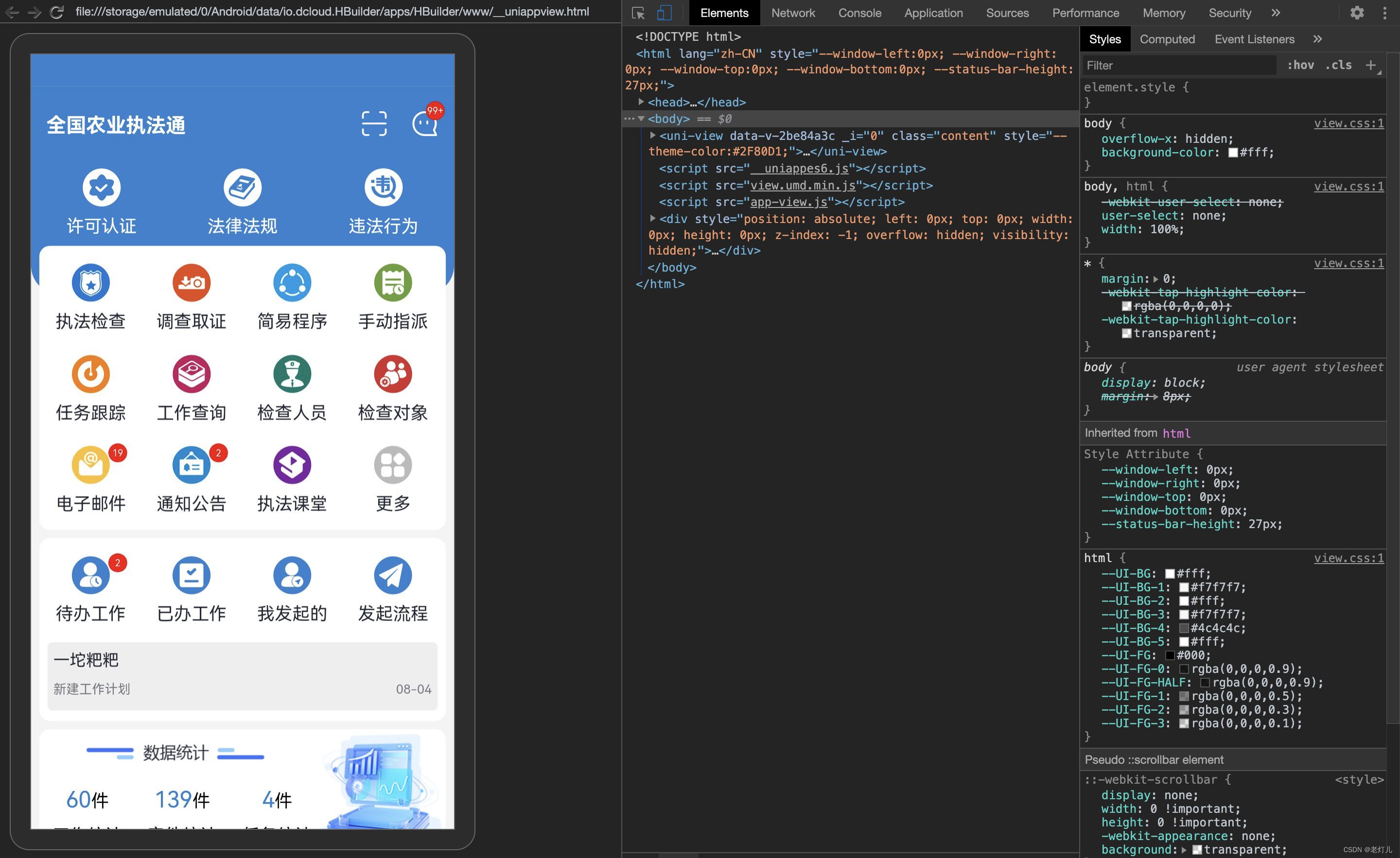Toggle device toolbar in DevTools
Screen dimensions: 1400x858
pyautogui.click(x=664, y=13)
